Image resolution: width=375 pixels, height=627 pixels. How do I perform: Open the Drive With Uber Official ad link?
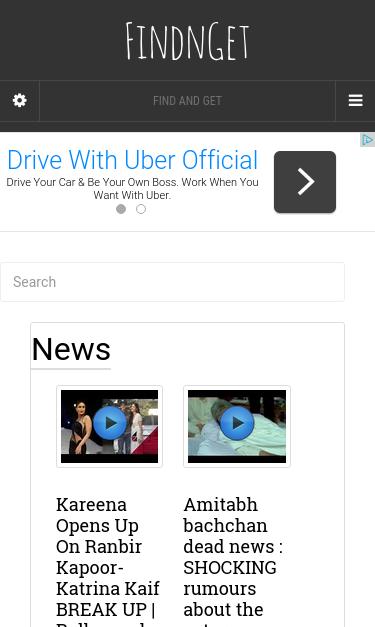tap(132, 160)
